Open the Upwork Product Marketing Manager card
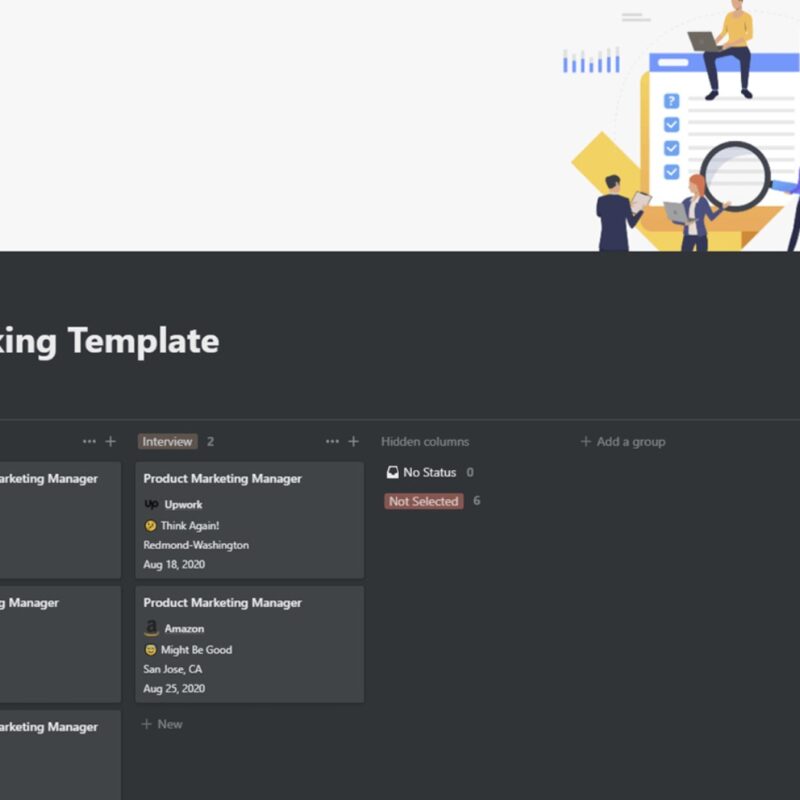Viewport: 800px width, 800px height. (249, 520)
